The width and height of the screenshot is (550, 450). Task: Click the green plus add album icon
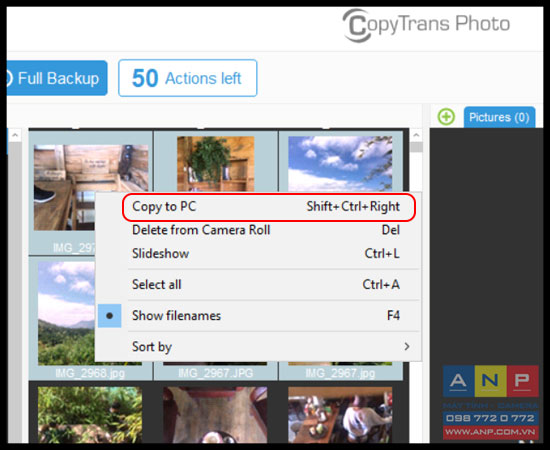point(446,116)
